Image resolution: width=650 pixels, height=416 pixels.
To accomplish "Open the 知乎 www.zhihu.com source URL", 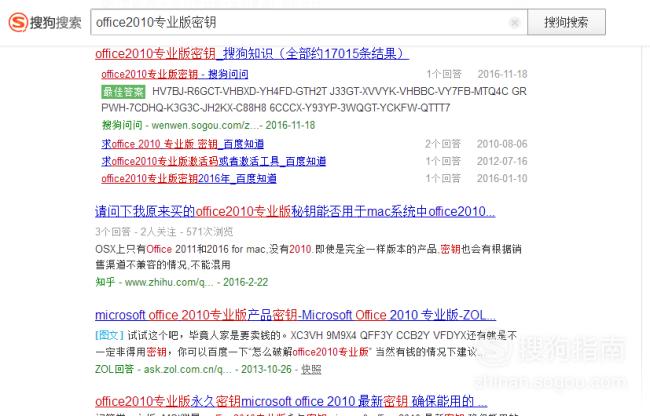I will tap(182, 282).
